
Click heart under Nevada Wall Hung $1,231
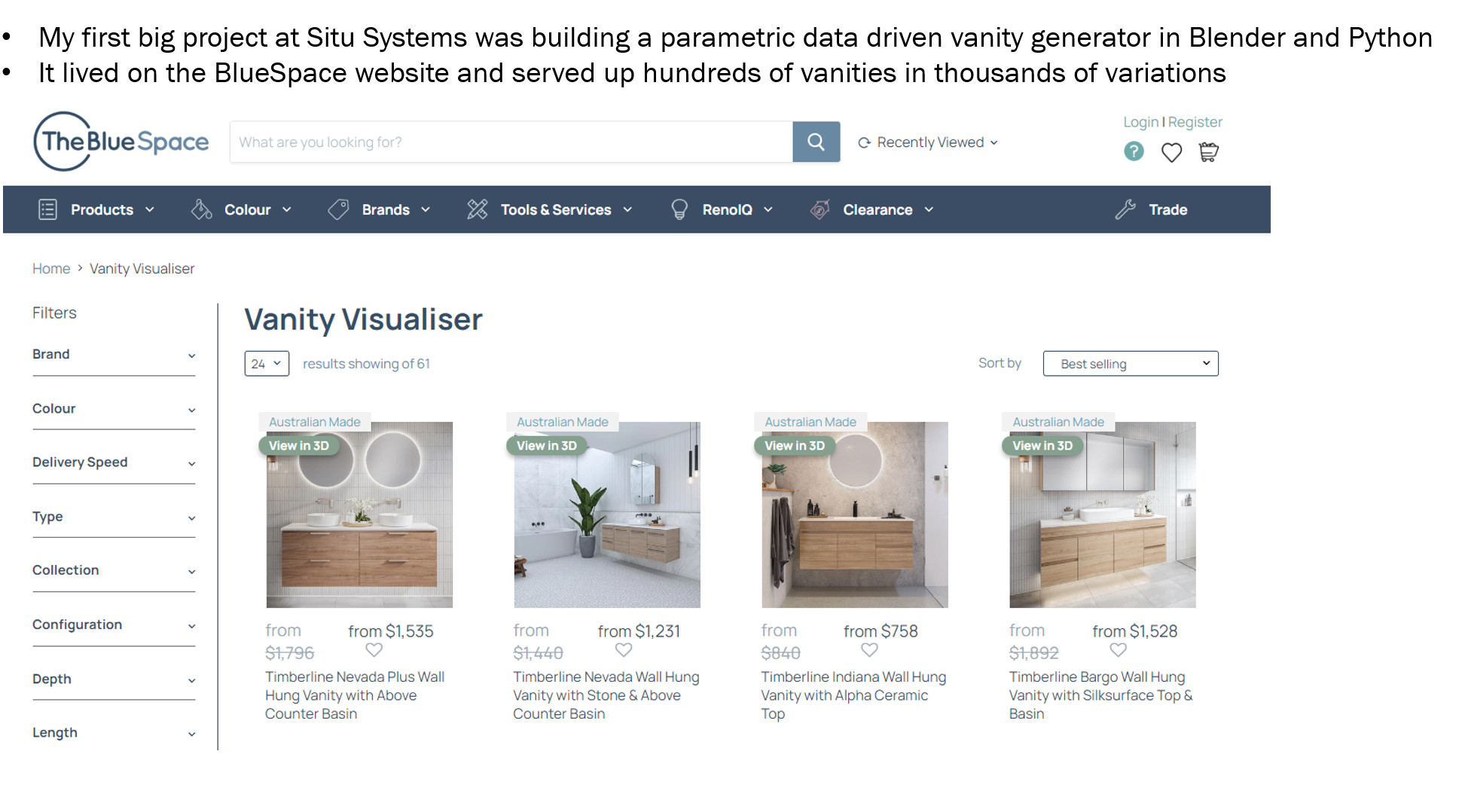pos(623,649)
